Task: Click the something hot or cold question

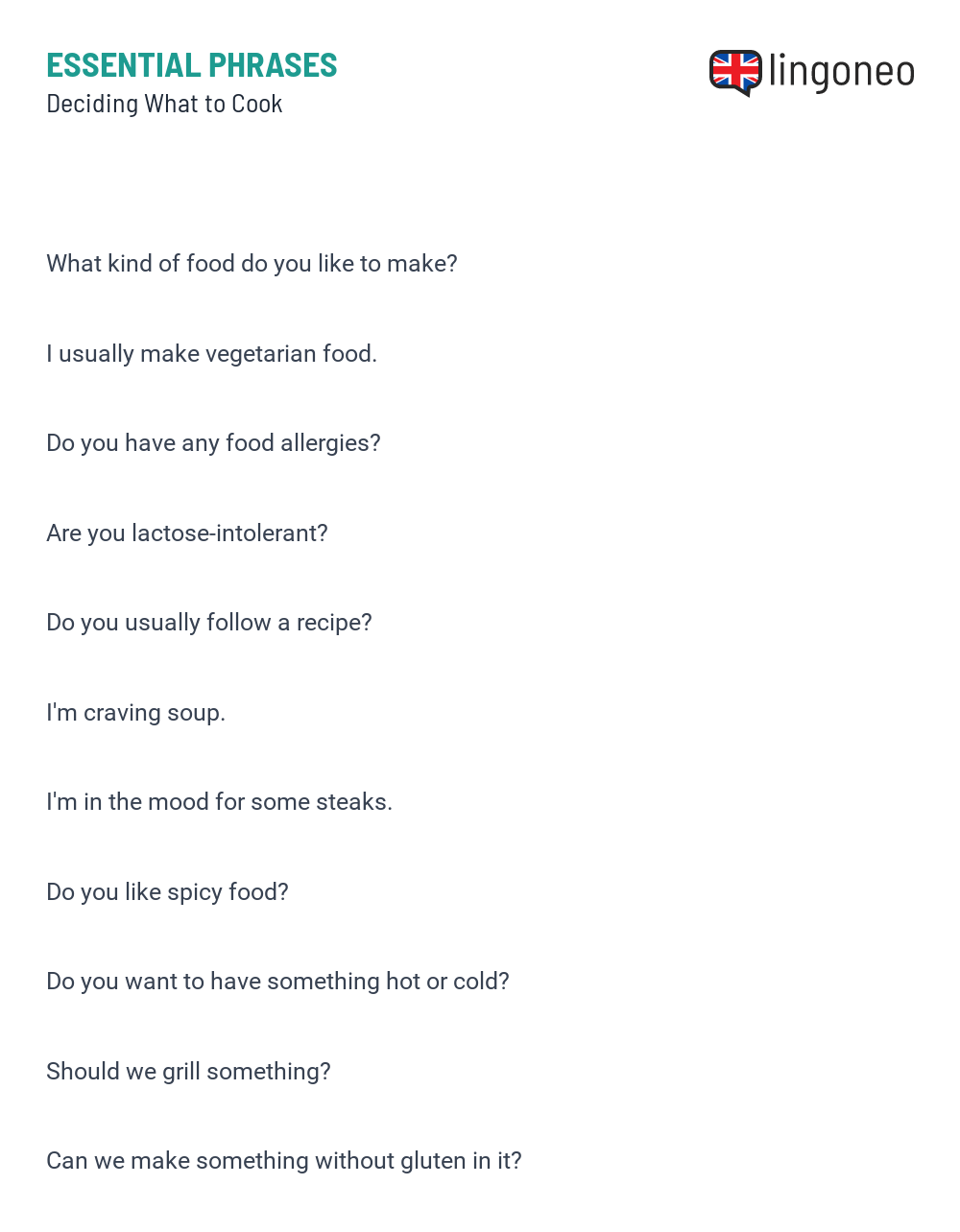Action: 277,982
